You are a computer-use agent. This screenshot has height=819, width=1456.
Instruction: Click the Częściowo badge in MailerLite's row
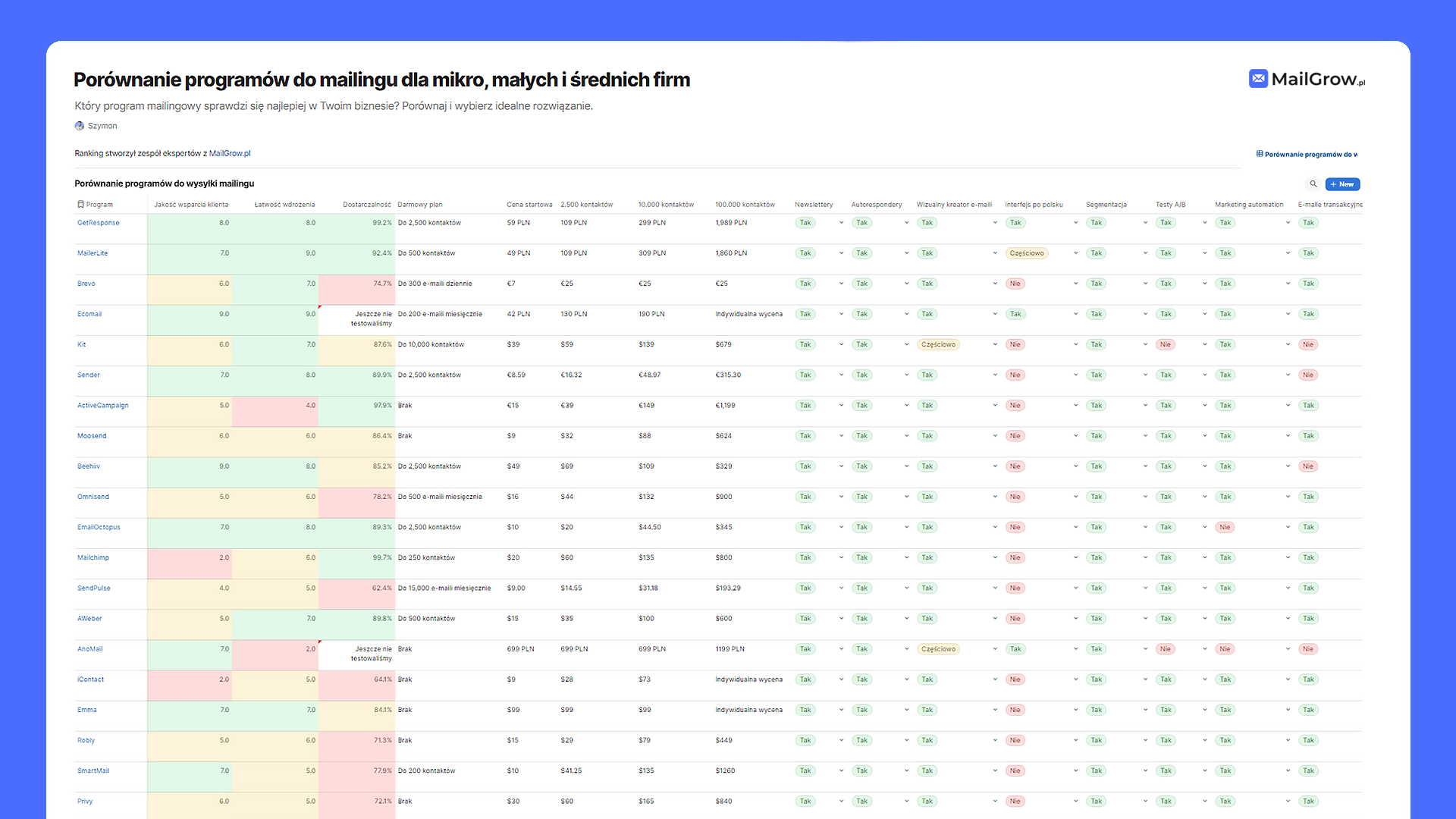[x=1027, y=253]
